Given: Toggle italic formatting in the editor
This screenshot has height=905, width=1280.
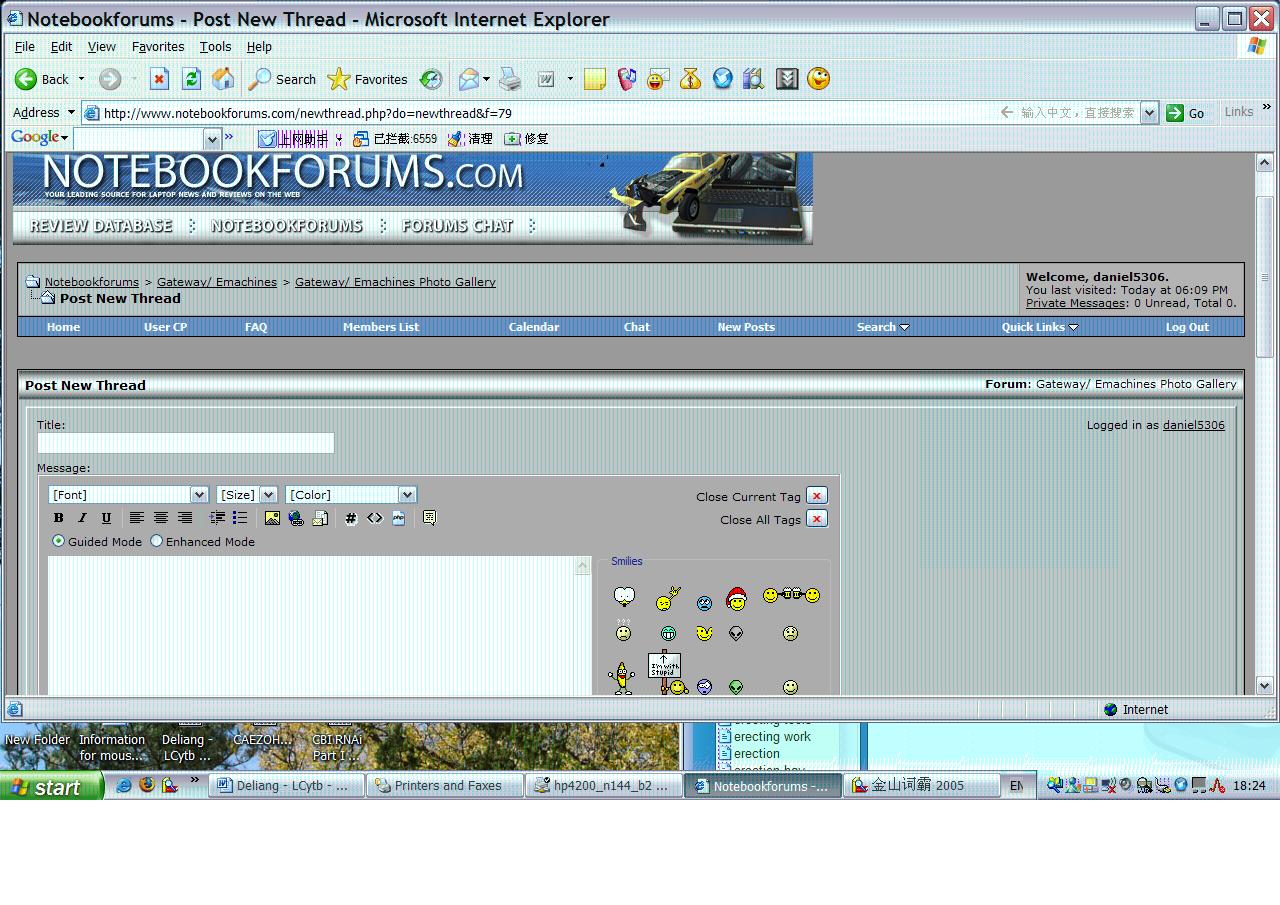Looking at the screenshot, I should click(82, 518).
